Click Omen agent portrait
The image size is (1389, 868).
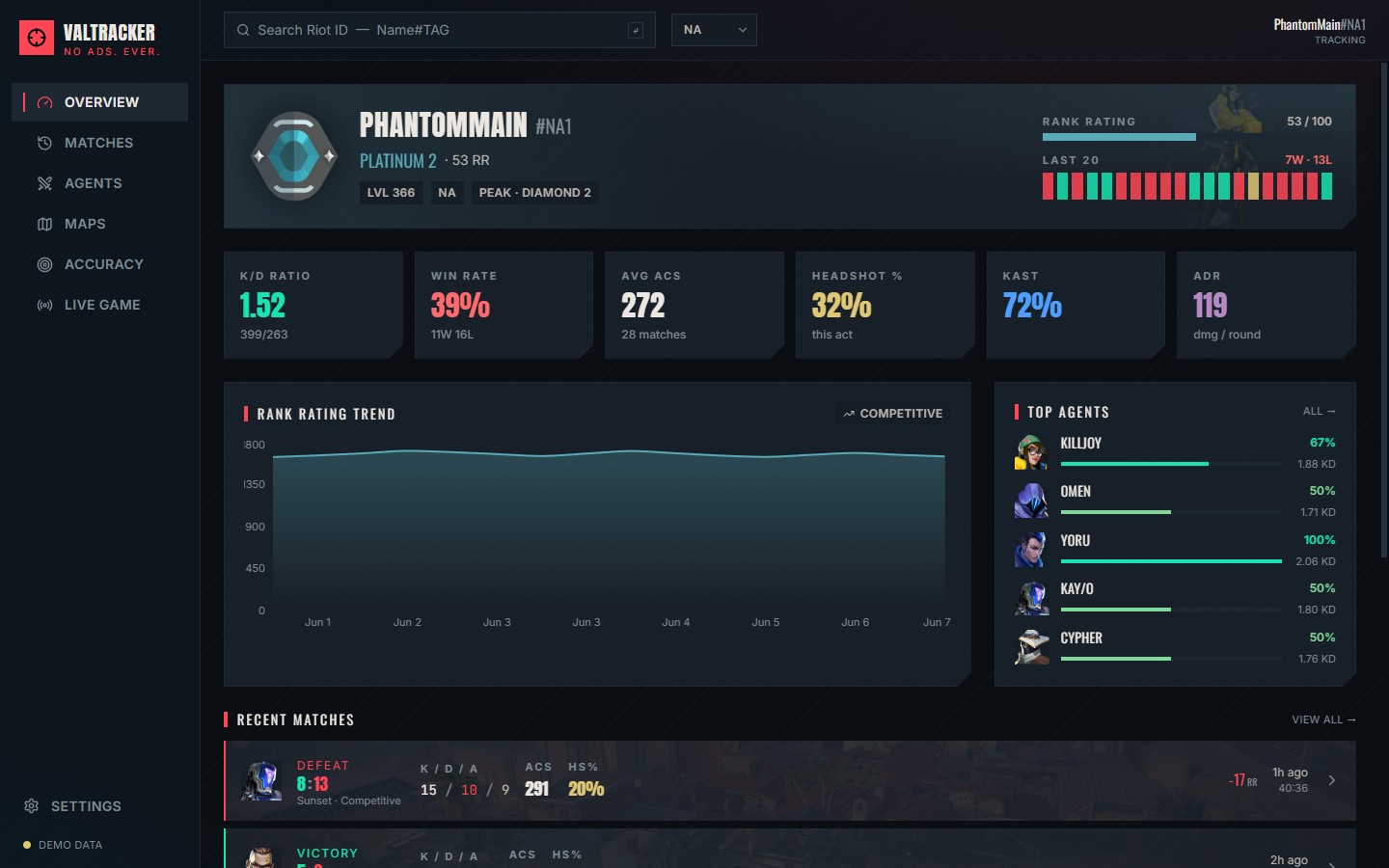tap(1031, 501)
